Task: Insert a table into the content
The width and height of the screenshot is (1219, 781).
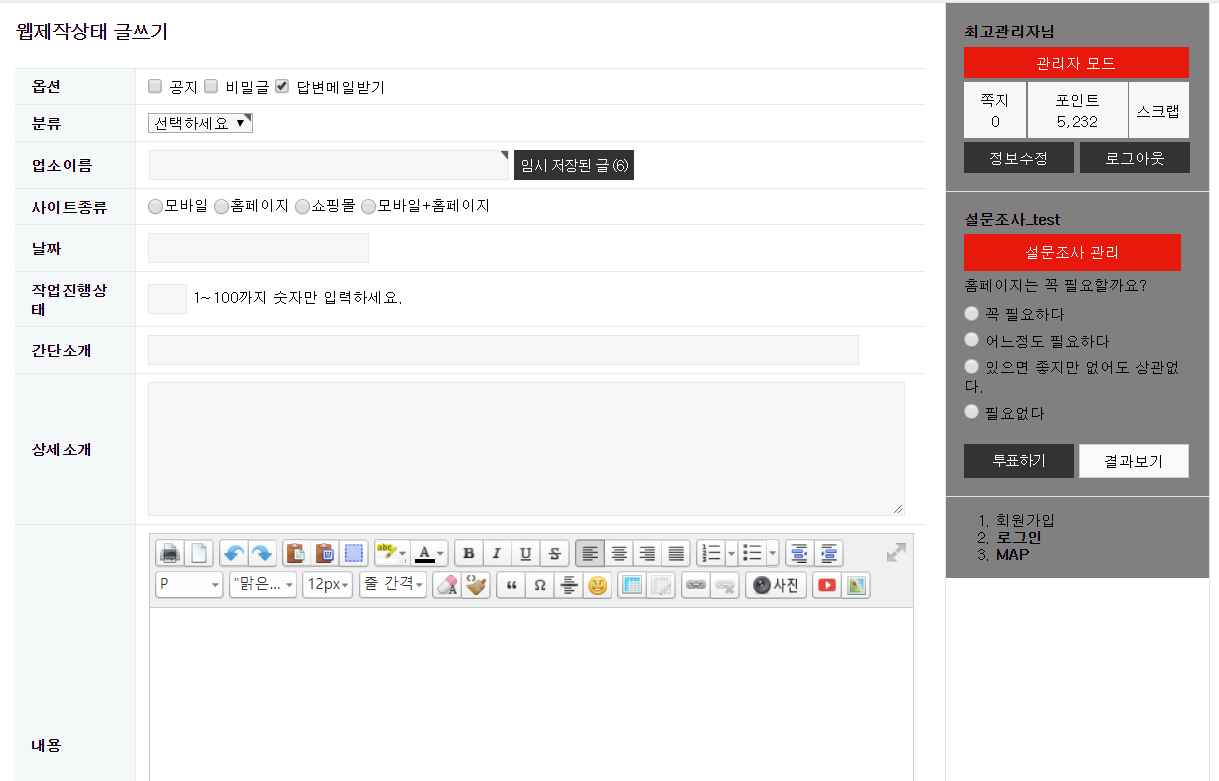Action: click(x=631, y=585)
